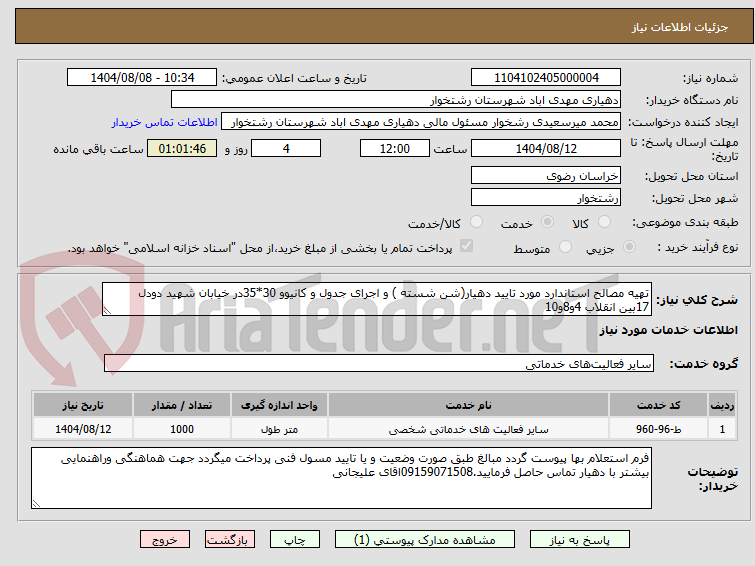Click the announcement date field 1404/08/08 - 10:34
The height and width of the screenshot is (566, 755).
pyautogui.click(x=142, y=78)
